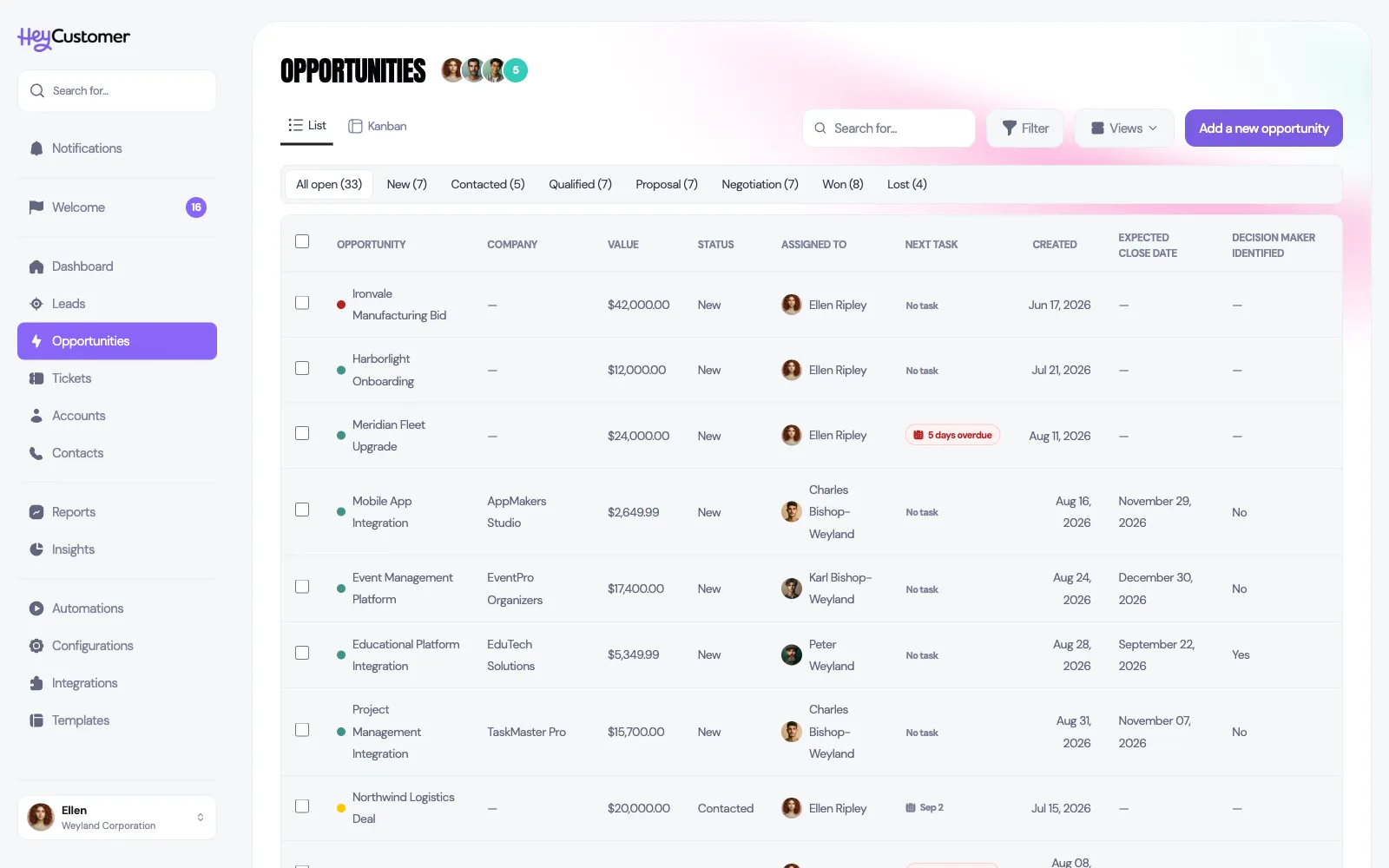Click the Insights pie icon
The image size is (1389, 868).
pyautogui.click(x=36, y=549)
